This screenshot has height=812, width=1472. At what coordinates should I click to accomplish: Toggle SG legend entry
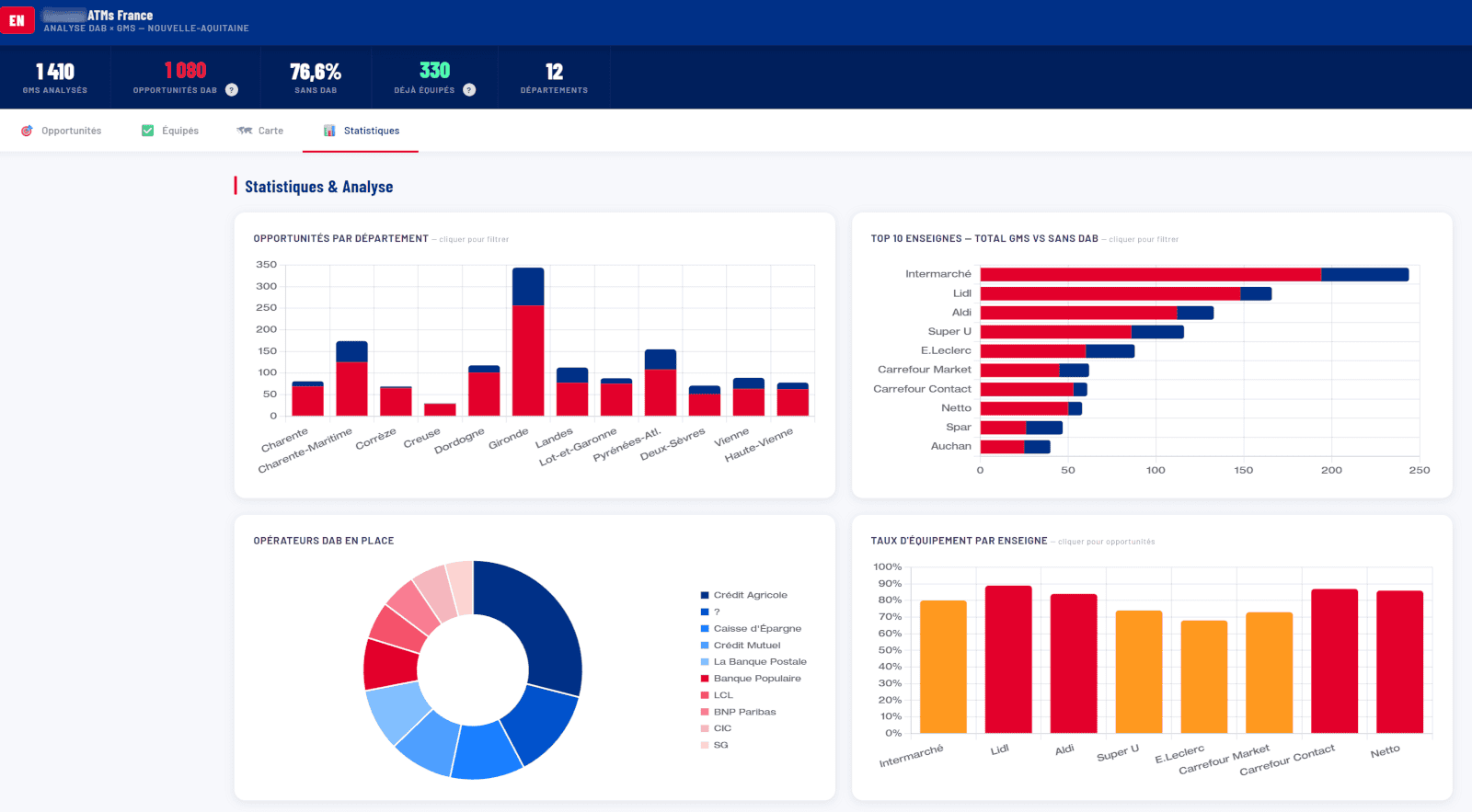(715, 745)
